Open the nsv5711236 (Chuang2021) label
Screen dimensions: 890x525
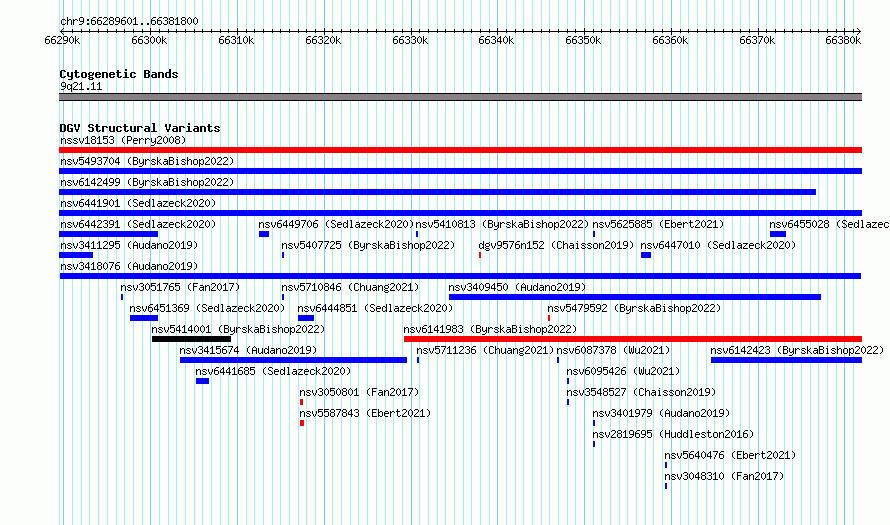click(x=485, y=350)
